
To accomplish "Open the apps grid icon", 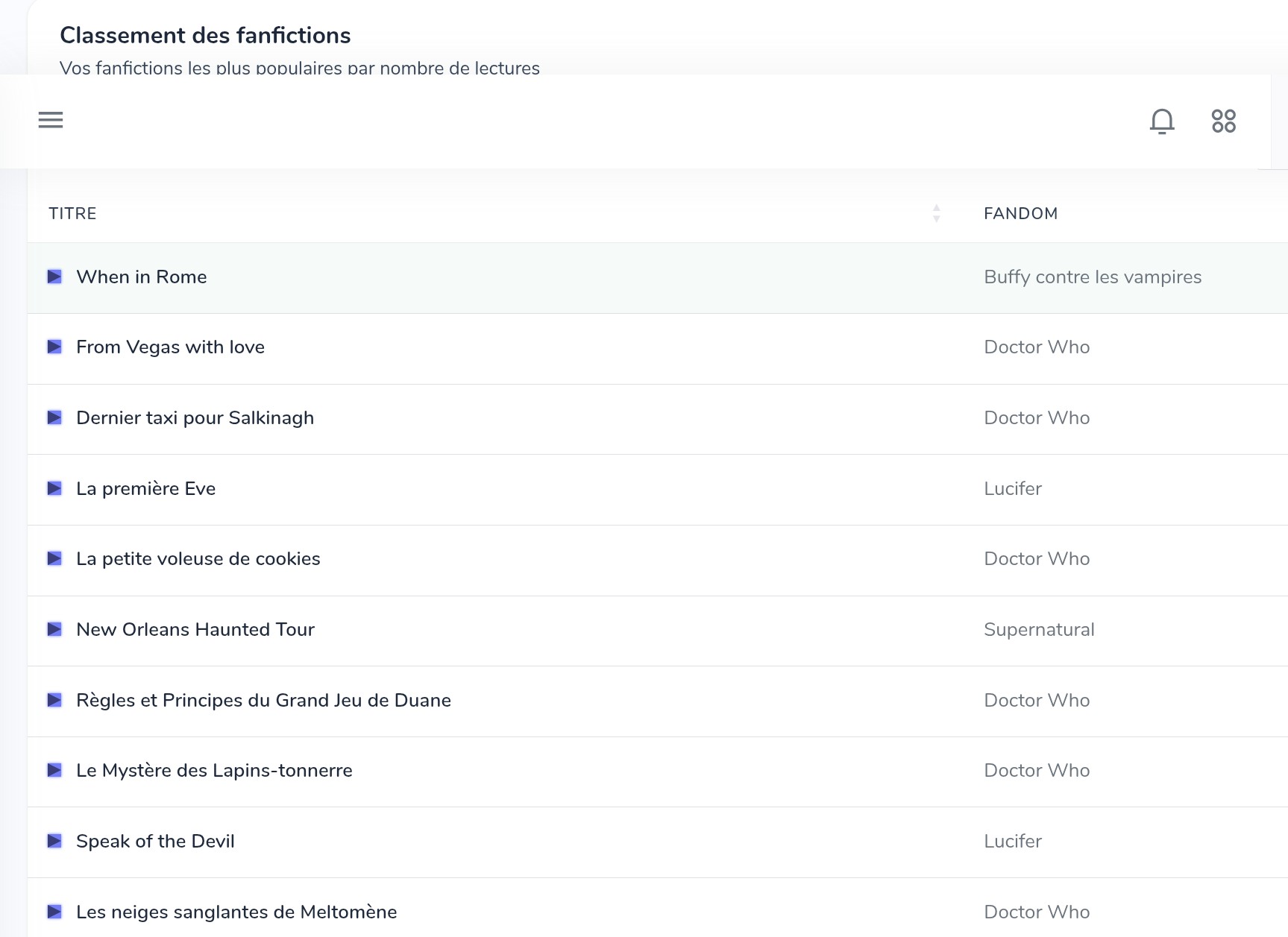I will pos(1223,121).
